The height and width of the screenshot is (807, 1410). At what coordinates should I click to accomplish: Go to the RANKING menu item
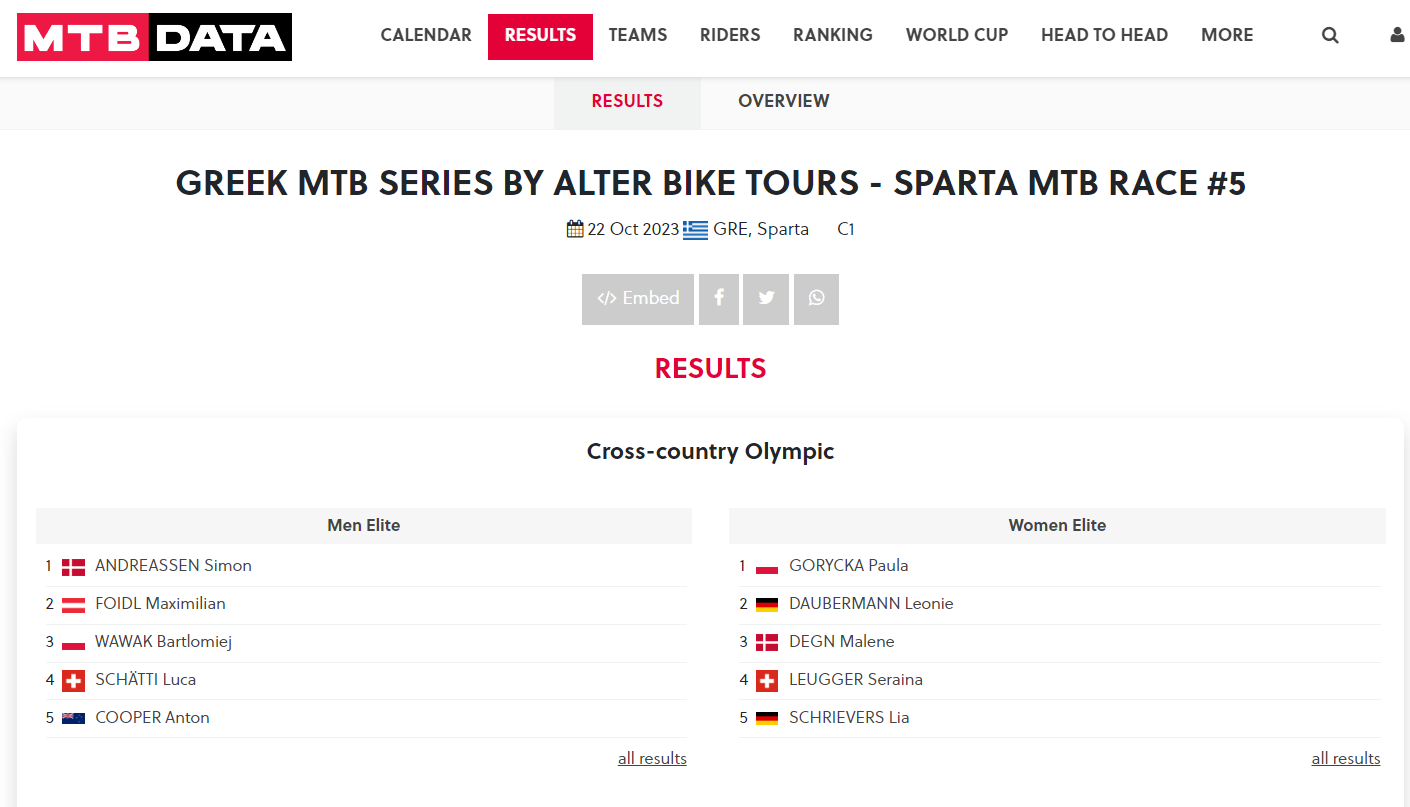(833, 35)
